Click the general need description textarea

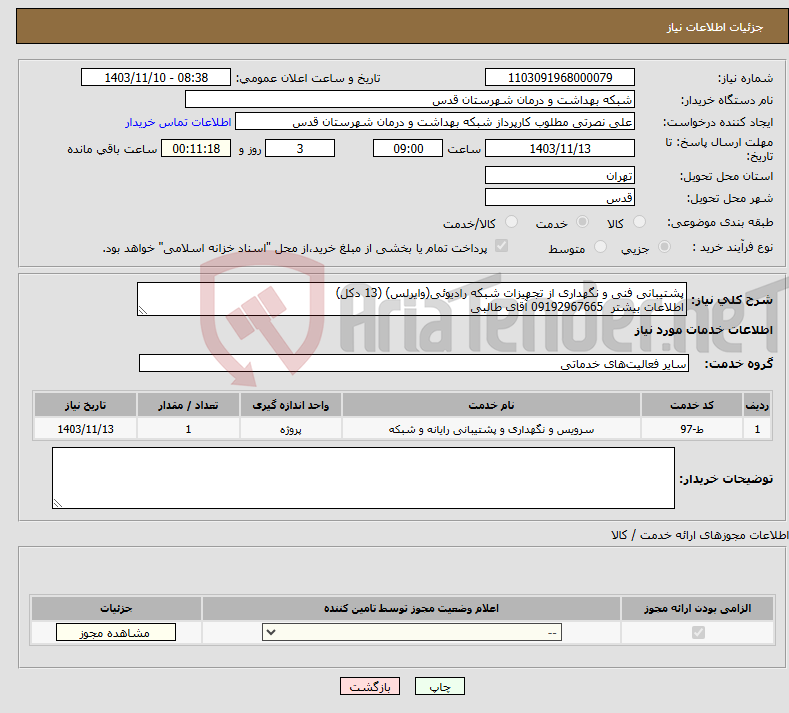(x=412, y=299)
